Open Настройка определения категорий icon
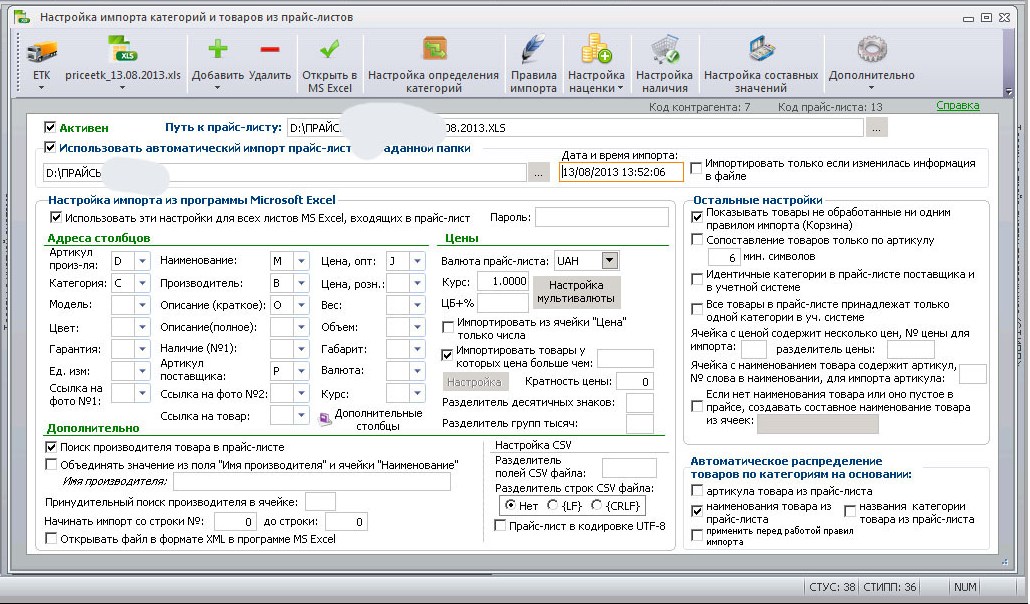This screenshot has width=1030, height=604. tap(434, 49)
